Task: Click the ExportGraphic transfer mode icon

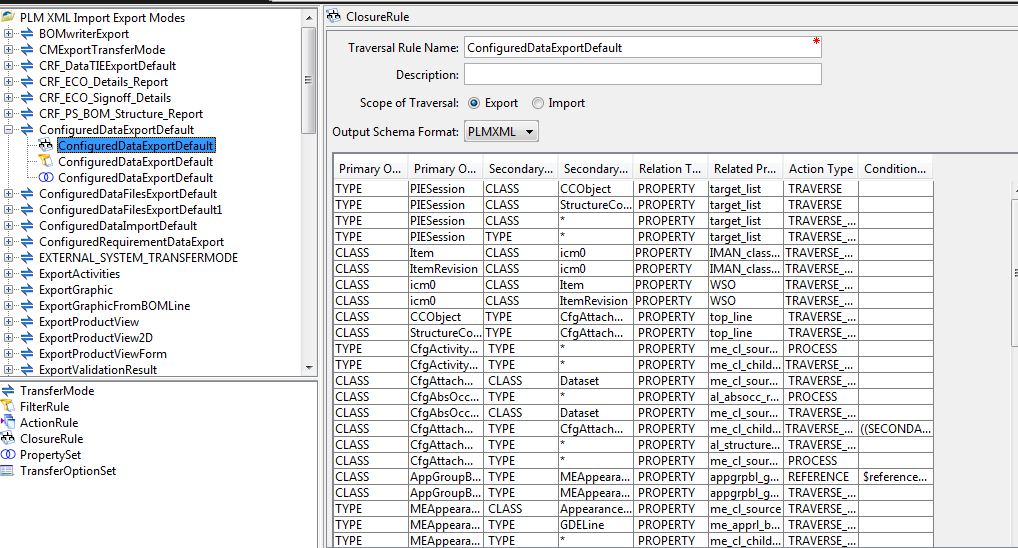Action: click(x=27, y=290)
